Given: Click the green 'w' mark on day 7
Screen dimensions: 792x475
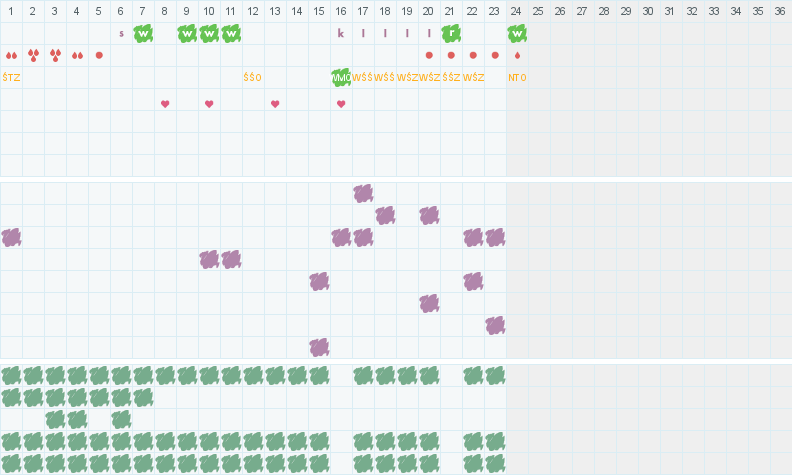Looking at the screenshot, I should [143, 33].
